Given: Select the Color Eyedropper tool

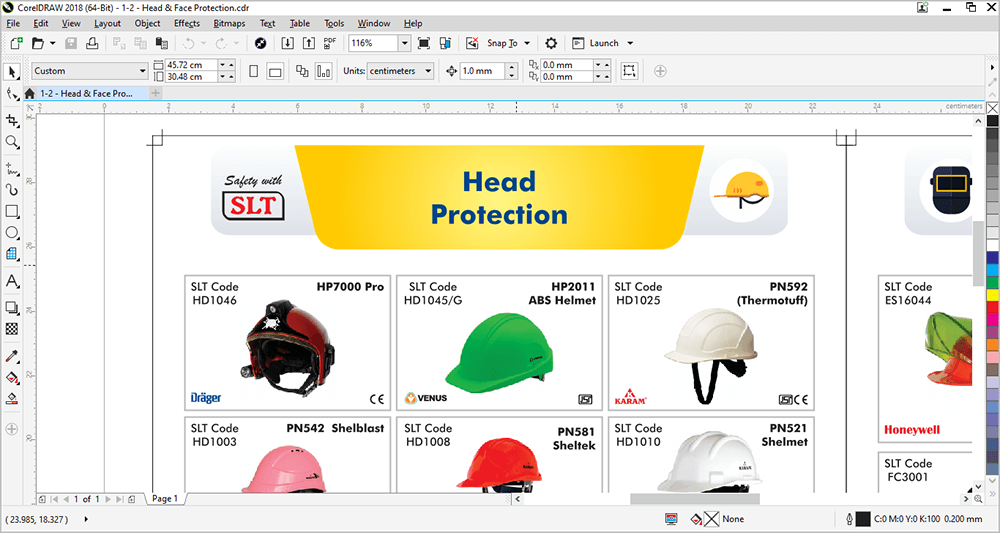Looking at the screenshot, I should [12, 356].
